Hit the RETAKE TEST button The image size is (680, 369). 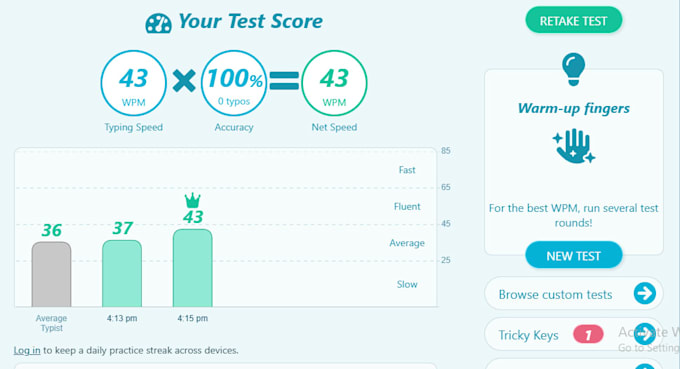[573, 20]
